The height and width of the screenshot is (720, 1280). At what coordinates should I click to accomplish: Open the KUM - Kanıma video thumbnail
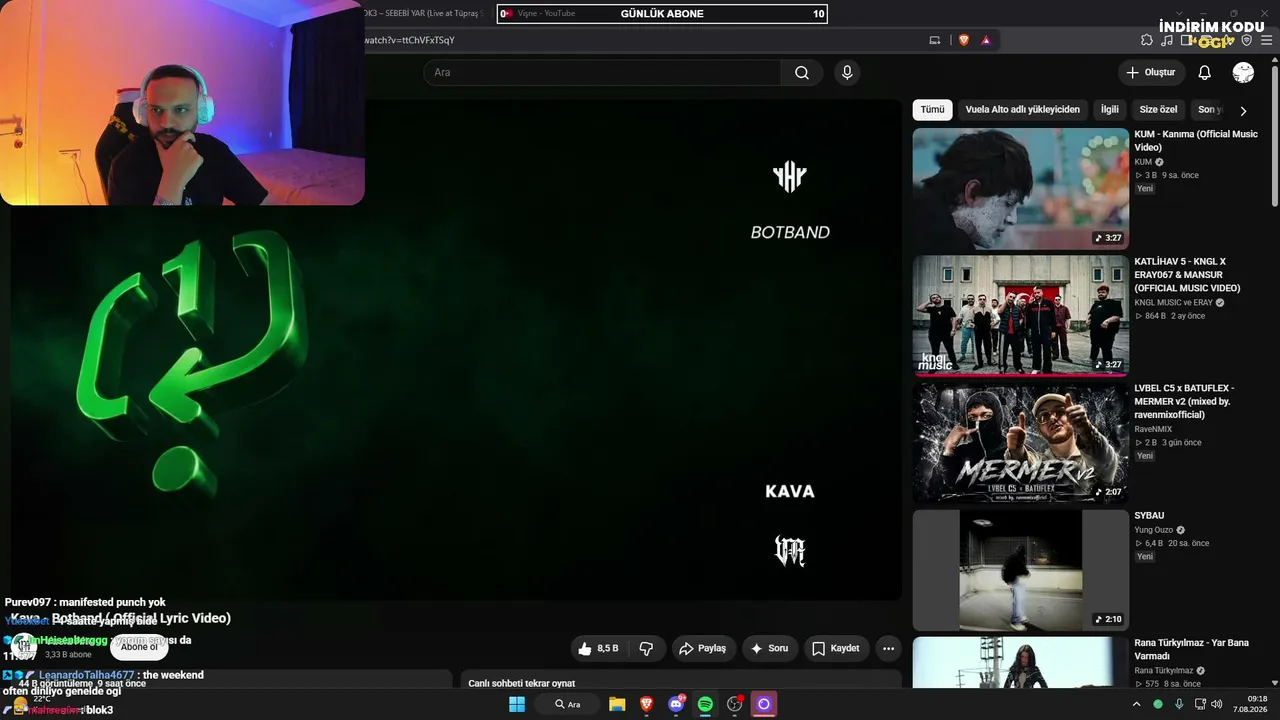(1020, 188)
